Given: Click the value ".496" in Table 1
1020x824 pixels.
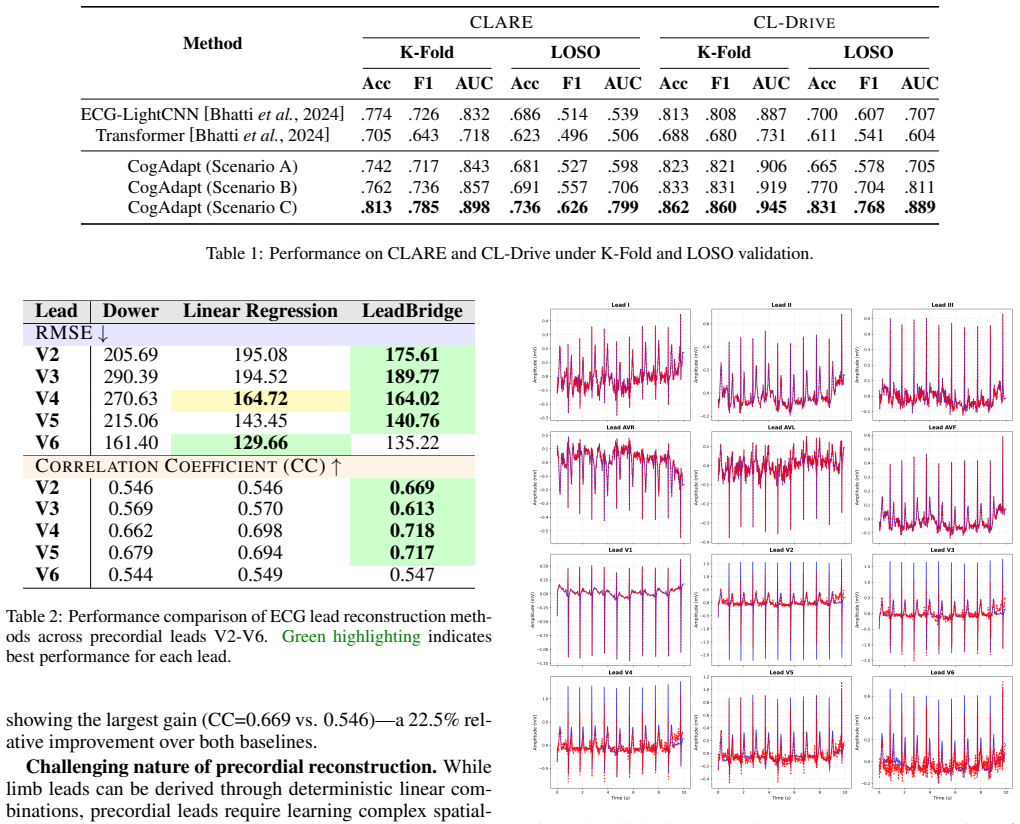Looking at the screenshot, I should pyautogui.click(x=572, y=135).
